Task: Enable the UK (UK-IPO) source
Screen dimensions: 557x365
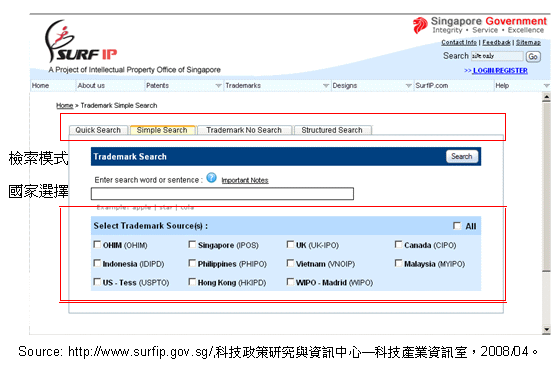Action: tap(290, 244)
